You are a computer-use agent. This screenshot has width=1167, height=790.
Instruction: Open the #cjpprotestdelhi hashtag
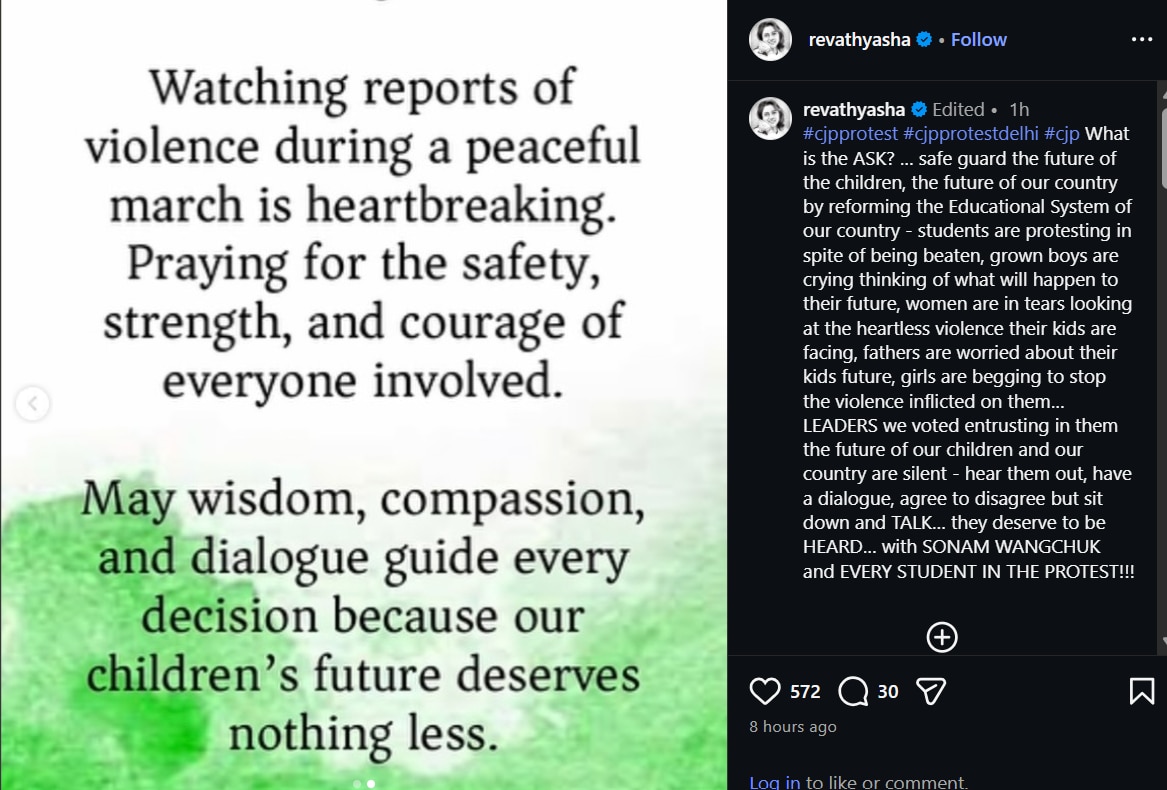click(x=971, y=134)
